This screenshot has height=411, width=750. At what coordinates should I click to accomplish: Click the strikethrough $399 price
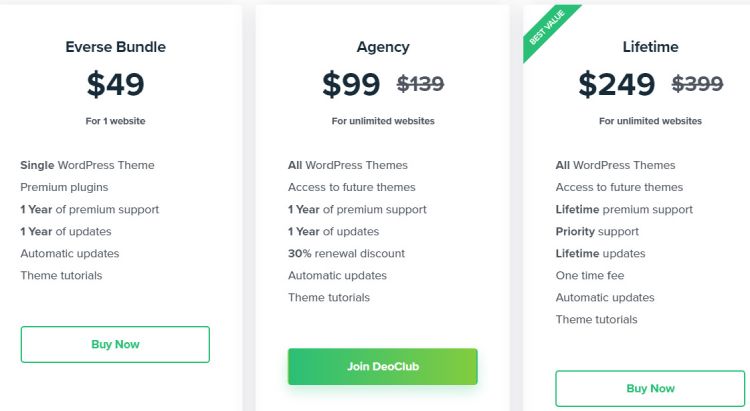[697, 85]
